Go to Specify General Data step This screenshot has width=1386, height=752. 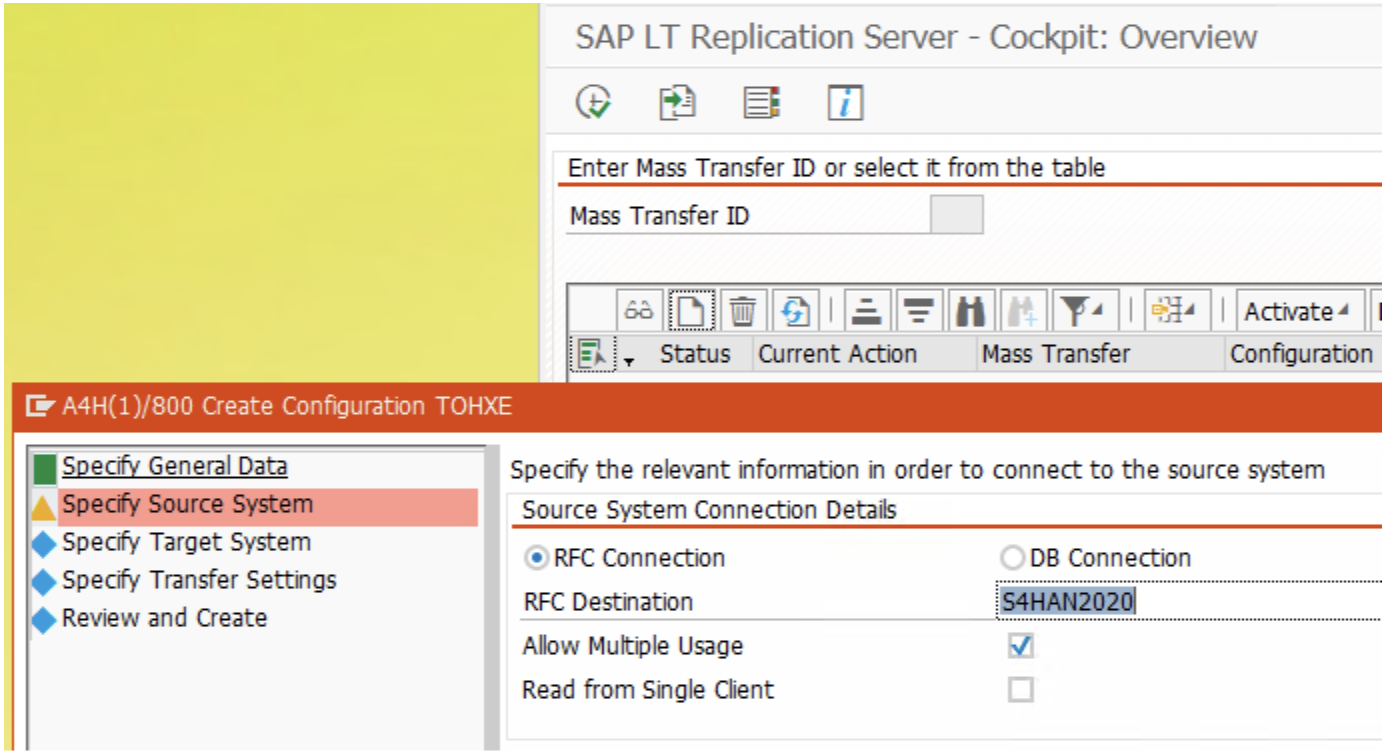(x=175, y=466)
